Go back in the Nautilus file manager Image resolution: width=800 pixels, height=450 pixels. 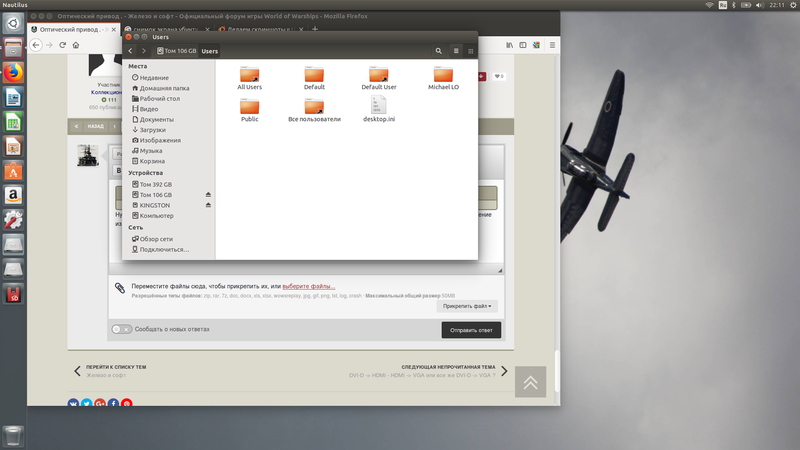pyautogui.click(x=131, y=51)
